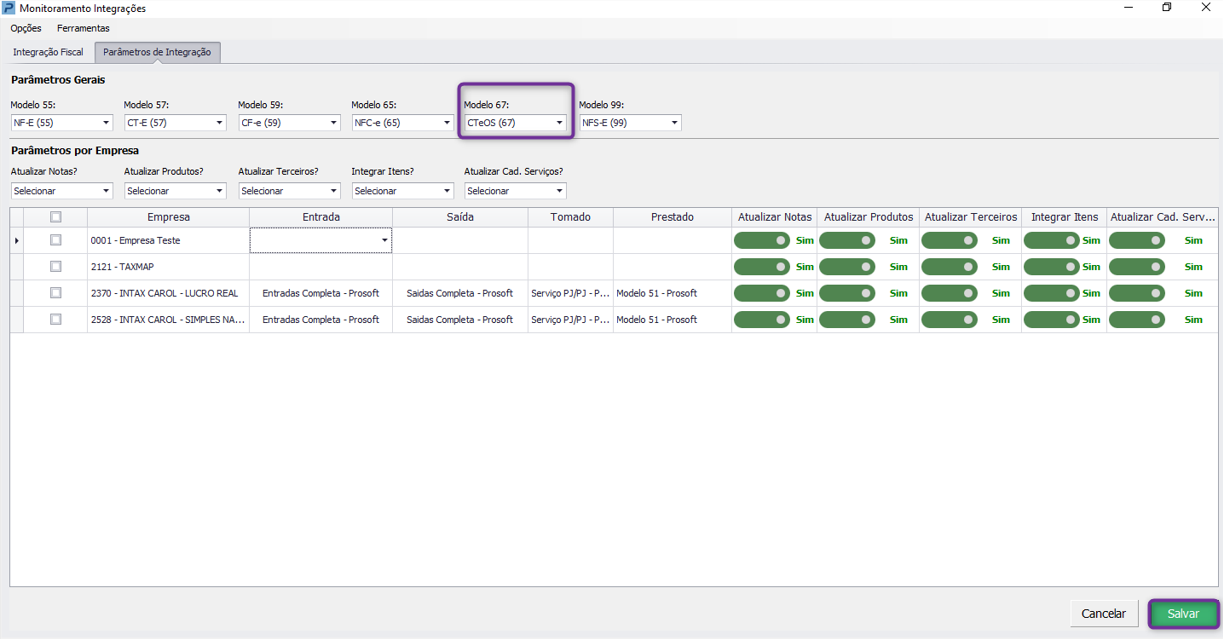1223x639 pixels.
Task: Expand the Modelo 59 CF-e dropdown
Action: (289, 123)
